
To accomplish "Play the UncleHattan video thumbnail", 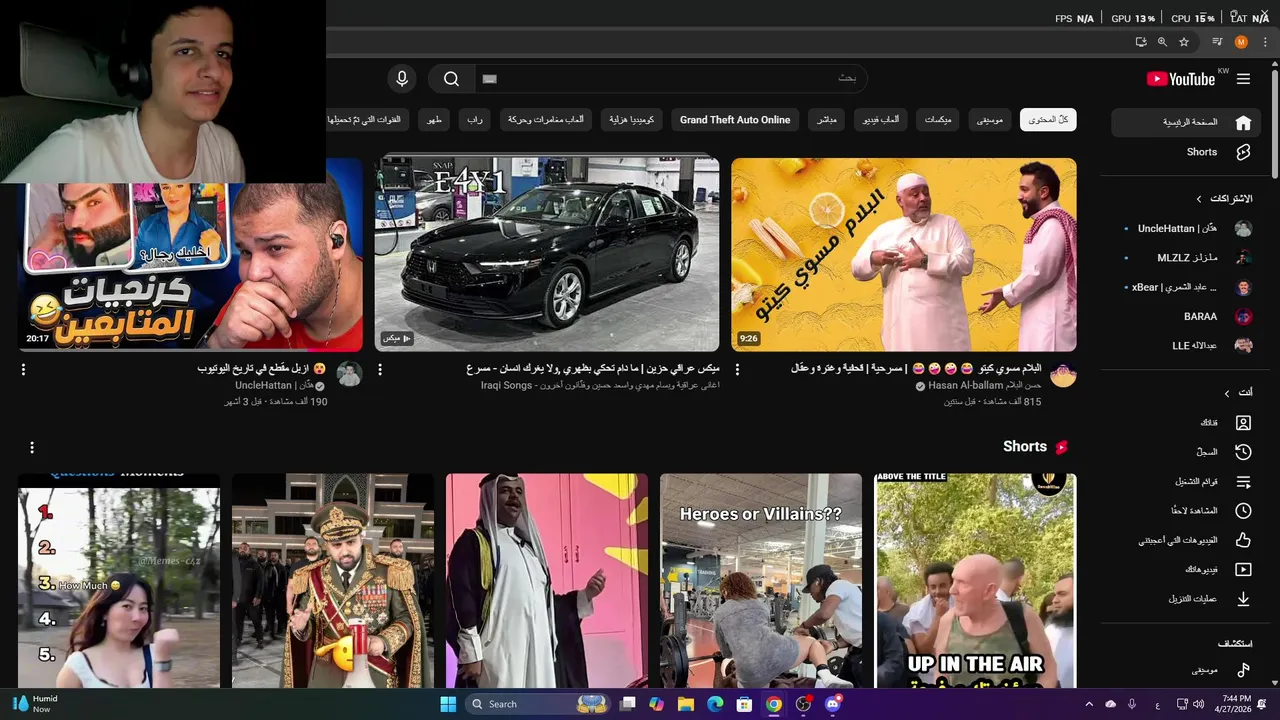I will tap(190, 267).
